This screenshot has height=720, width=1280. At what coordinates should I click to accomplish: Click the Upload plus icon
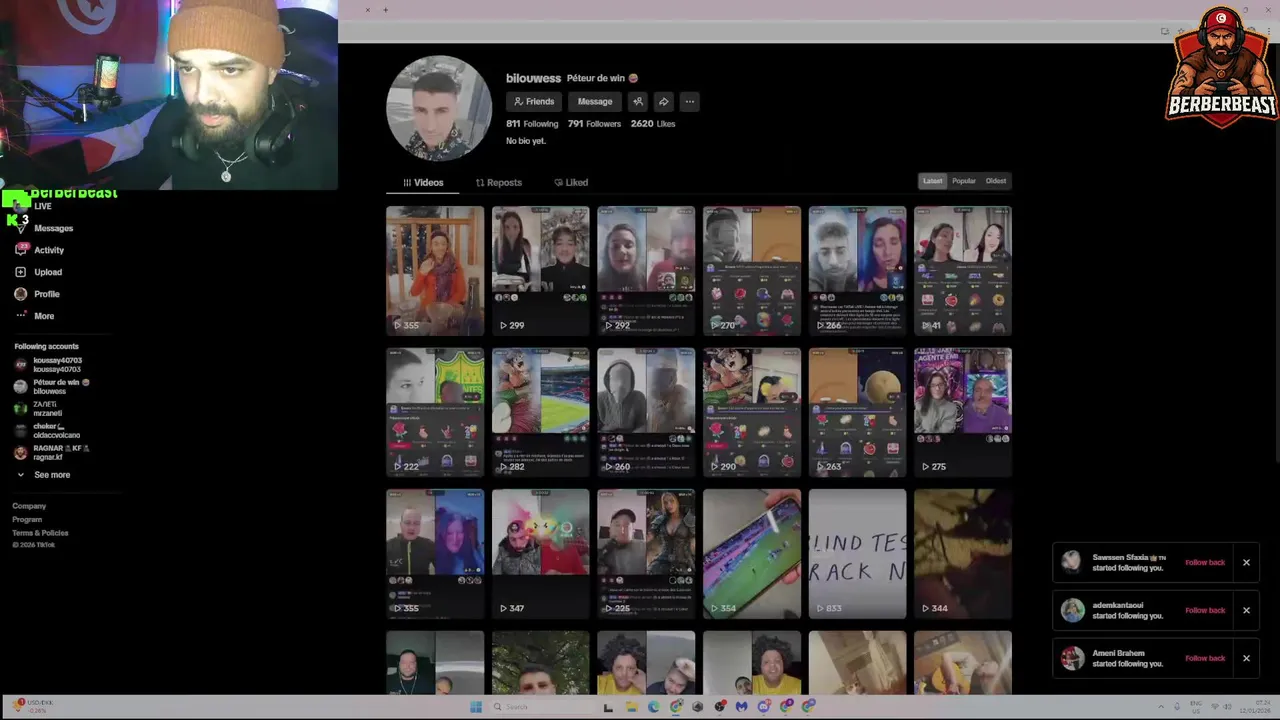pos(21,272)
